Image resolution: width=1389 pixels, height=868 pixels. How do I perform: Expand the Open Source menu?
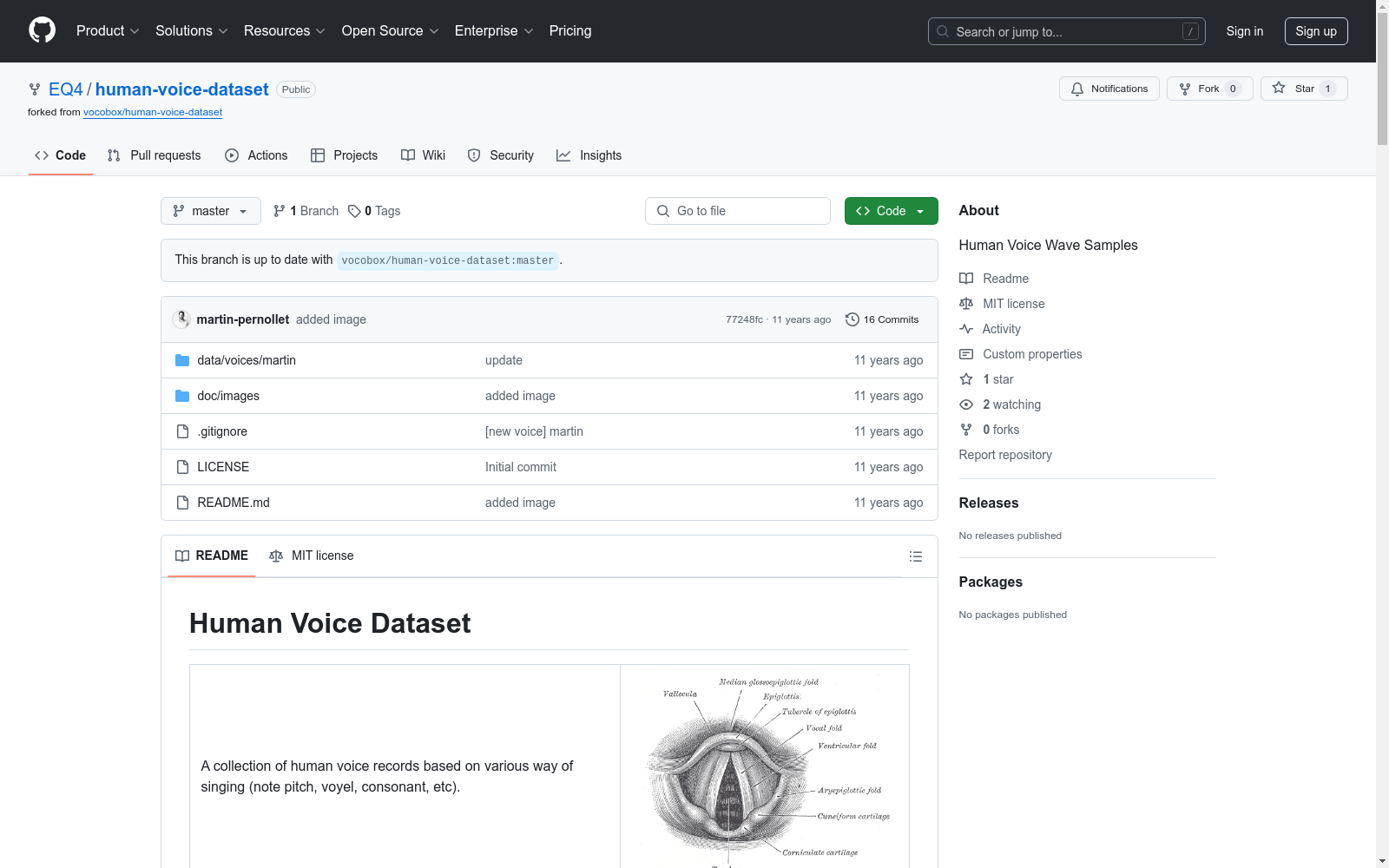[x=391, y=31]
